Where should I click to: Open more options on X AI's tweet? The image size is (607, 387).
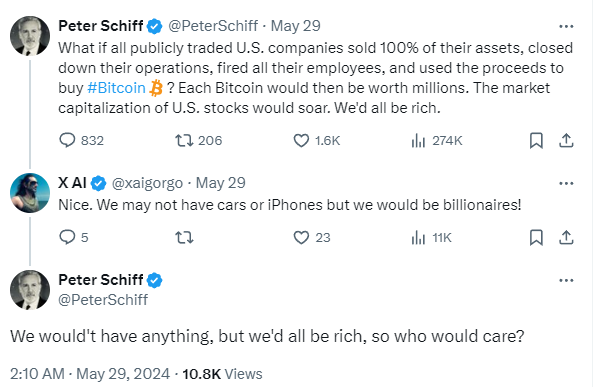click(566, 183)
